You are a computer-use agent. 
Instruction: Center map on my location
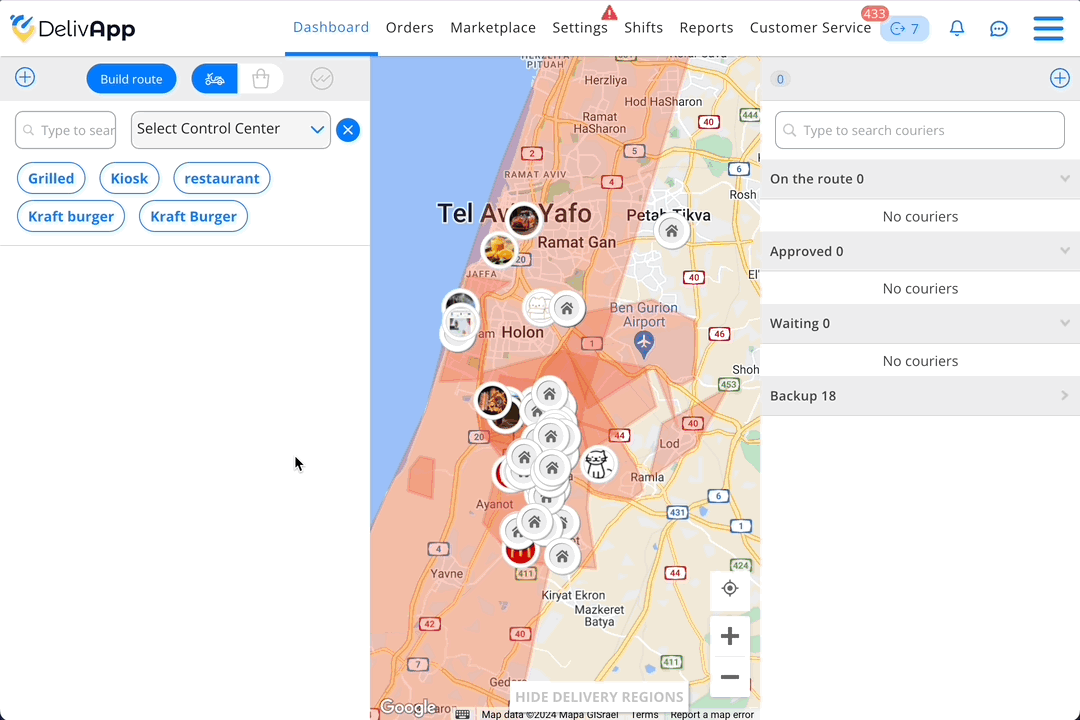click(x=729, y=589)
